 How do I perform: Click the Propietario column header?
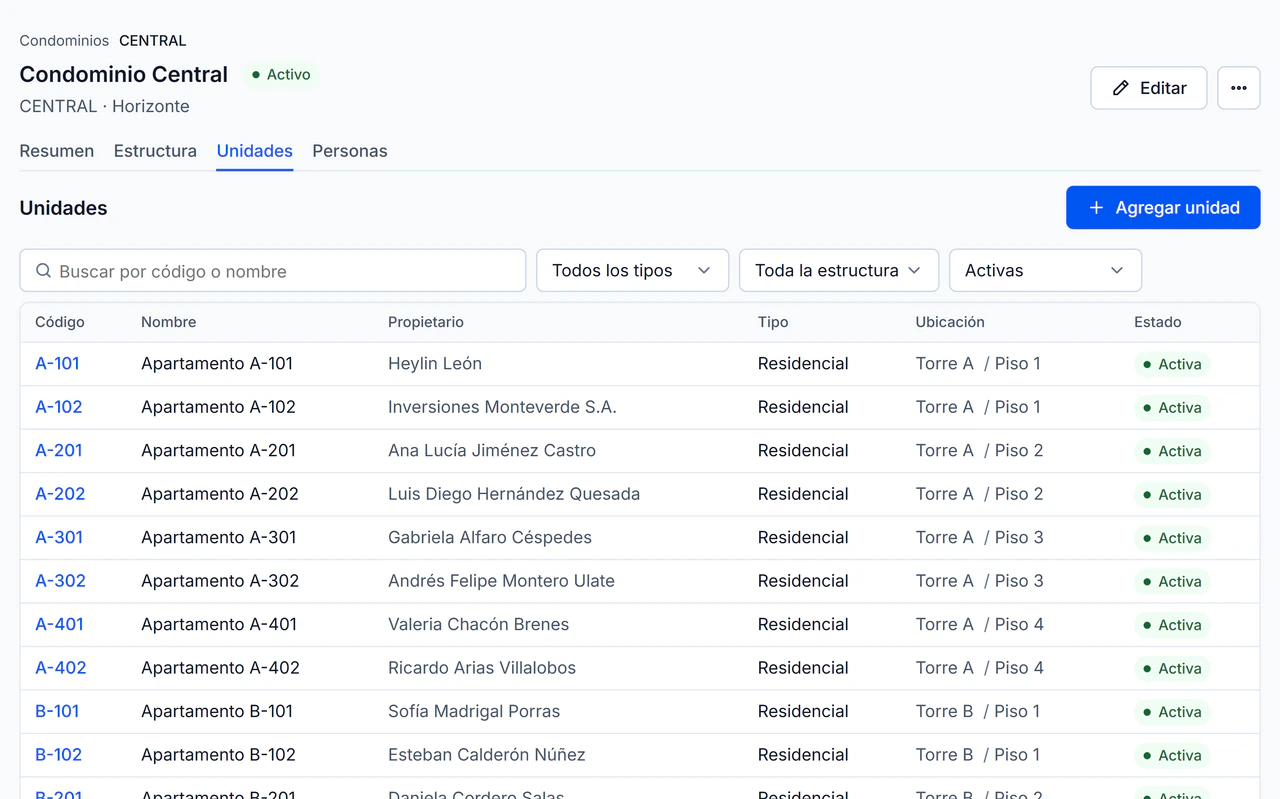pyautogui.click(x=426, y=322)
